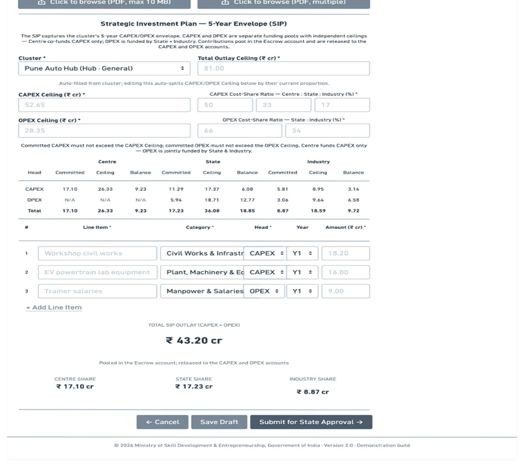
Task: Open Head dropdown in row 3 showing OPEX
Action: tap(264, 291)
